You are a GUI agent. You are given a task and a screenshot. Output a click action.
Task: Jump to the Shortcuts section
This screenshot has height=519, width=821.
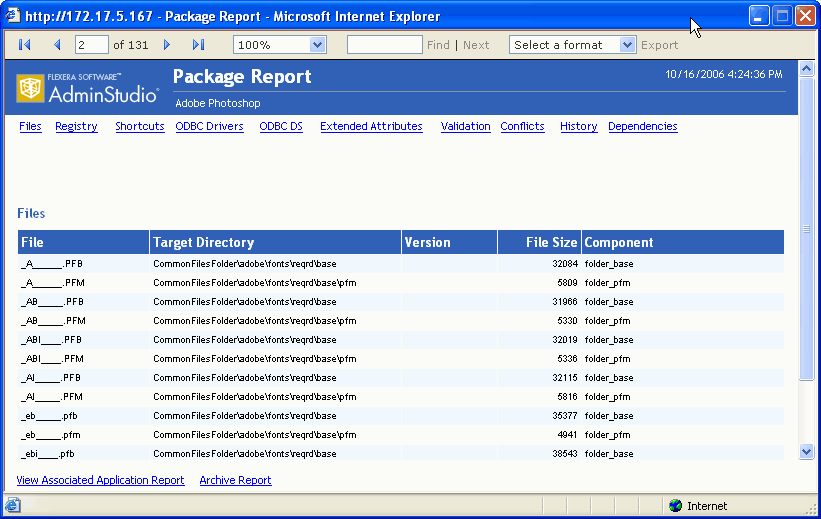139,127
